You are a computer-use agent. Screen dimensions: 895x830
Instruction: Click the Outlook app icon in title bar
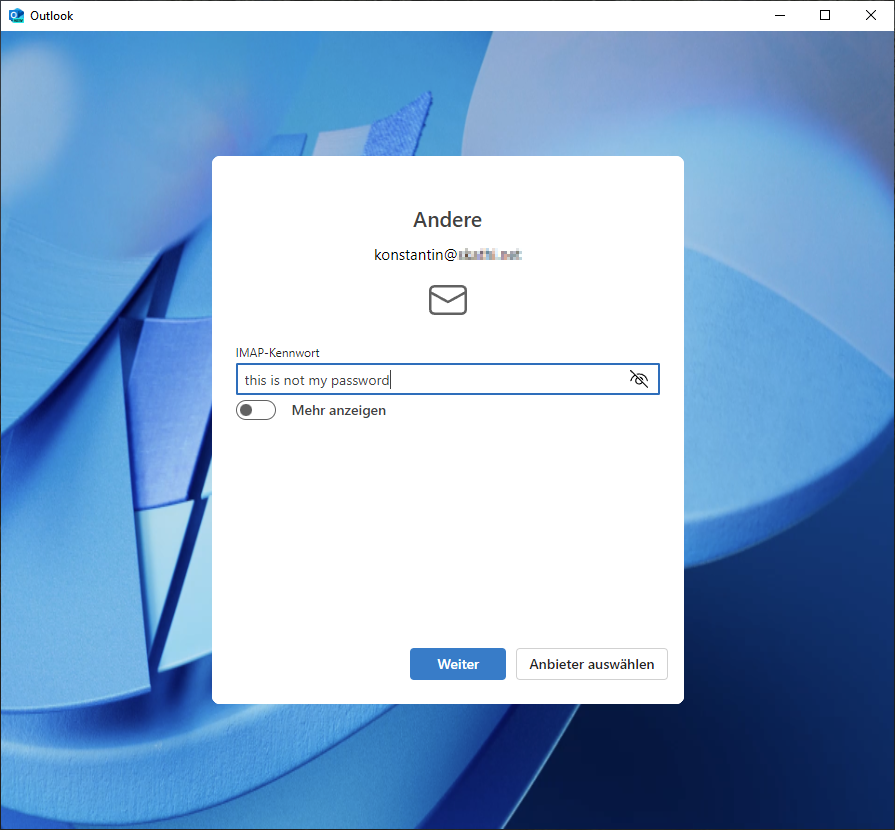click(x=16, y=16)
